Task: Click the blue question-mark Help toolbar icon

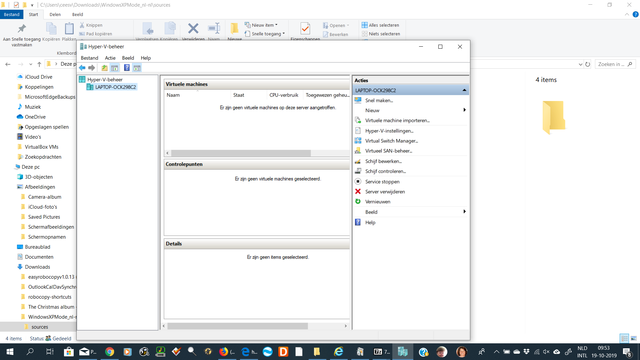Action: (127, 68)
